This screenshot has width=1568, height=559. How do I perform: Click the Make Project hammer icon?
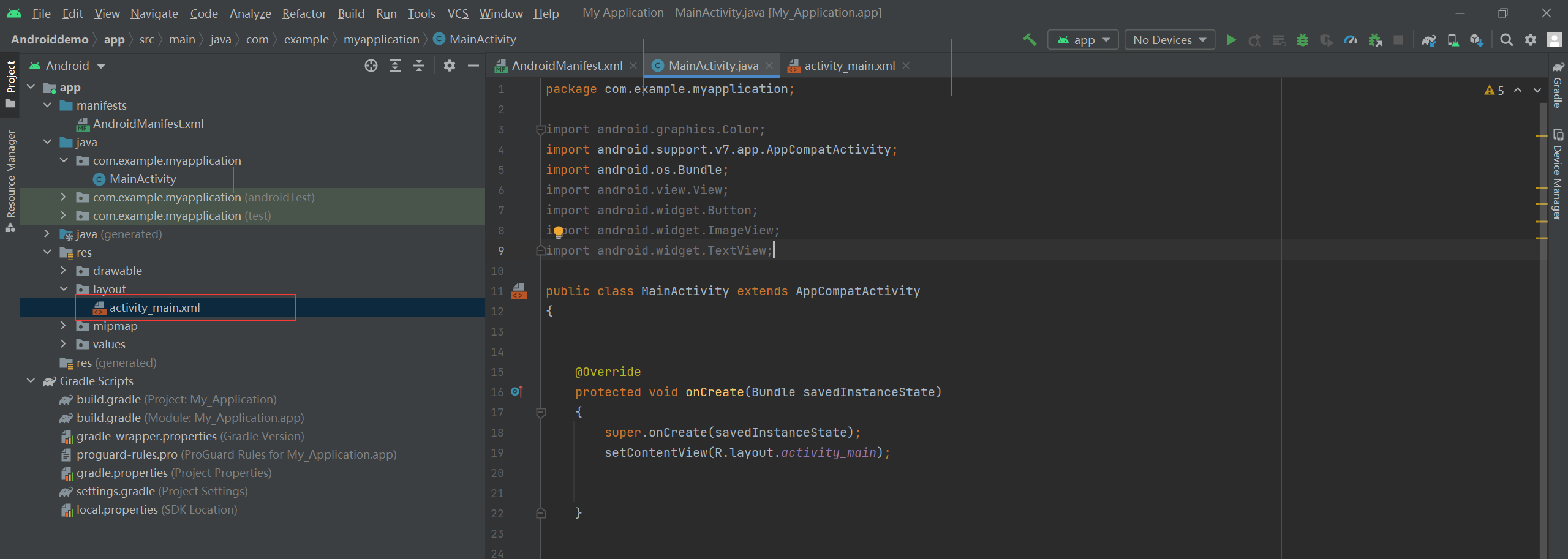[x=1030, y=40]
